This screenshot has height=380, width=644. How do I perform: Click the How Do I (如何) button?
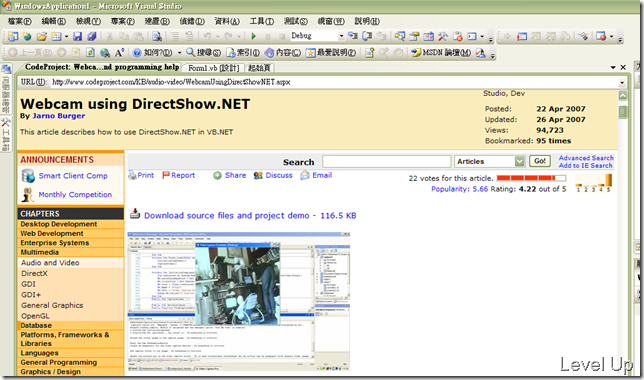click(x=153, y=53)
